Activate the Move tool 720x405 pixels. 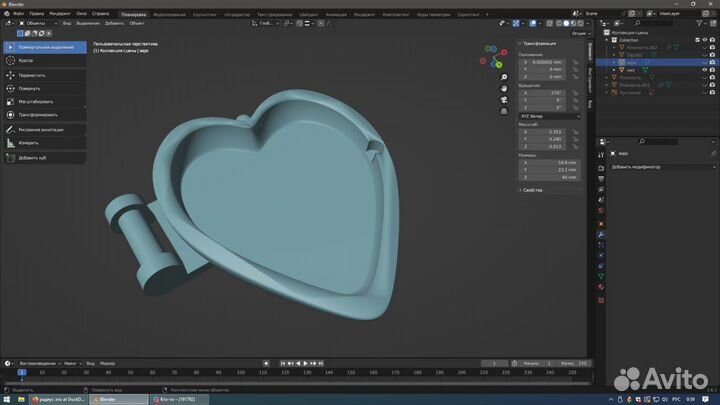click(45, 75)
